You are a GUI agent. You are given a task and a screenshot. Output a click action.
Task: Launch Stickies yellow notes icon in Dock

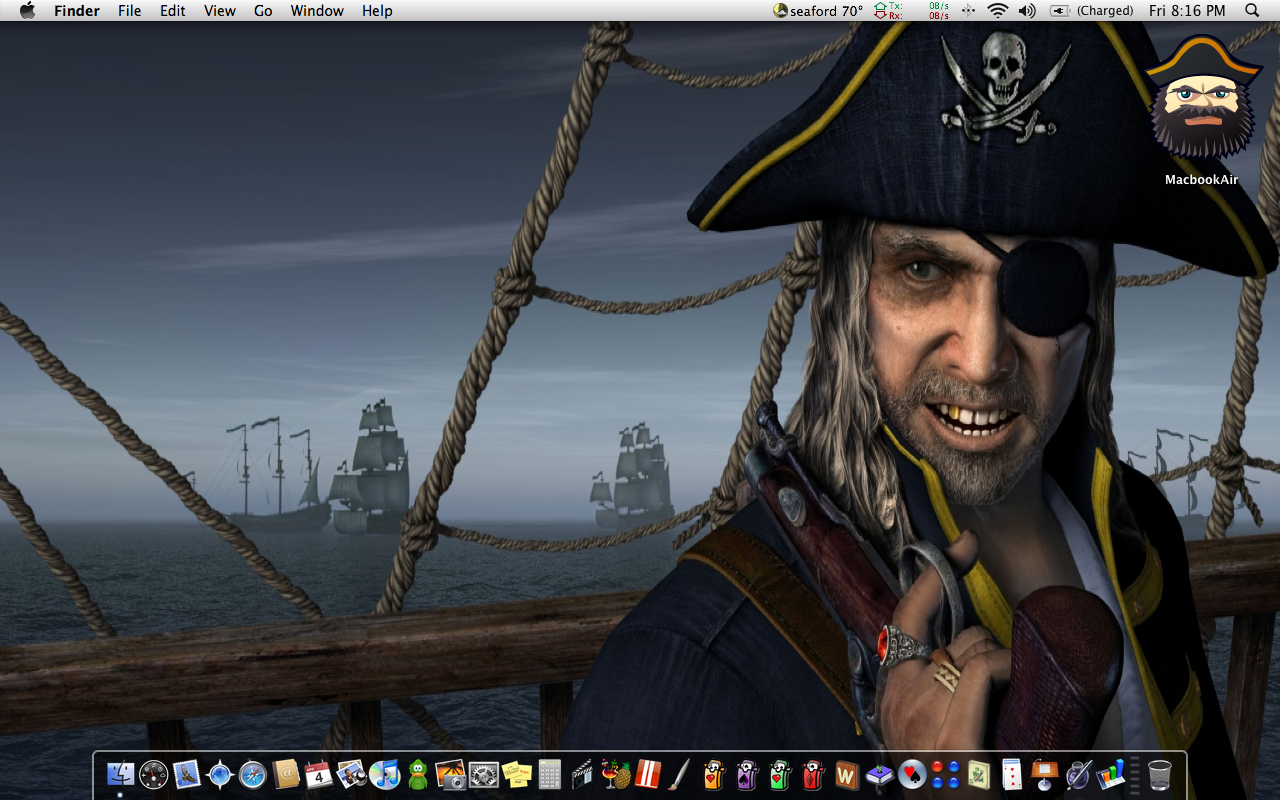(516, 774)
